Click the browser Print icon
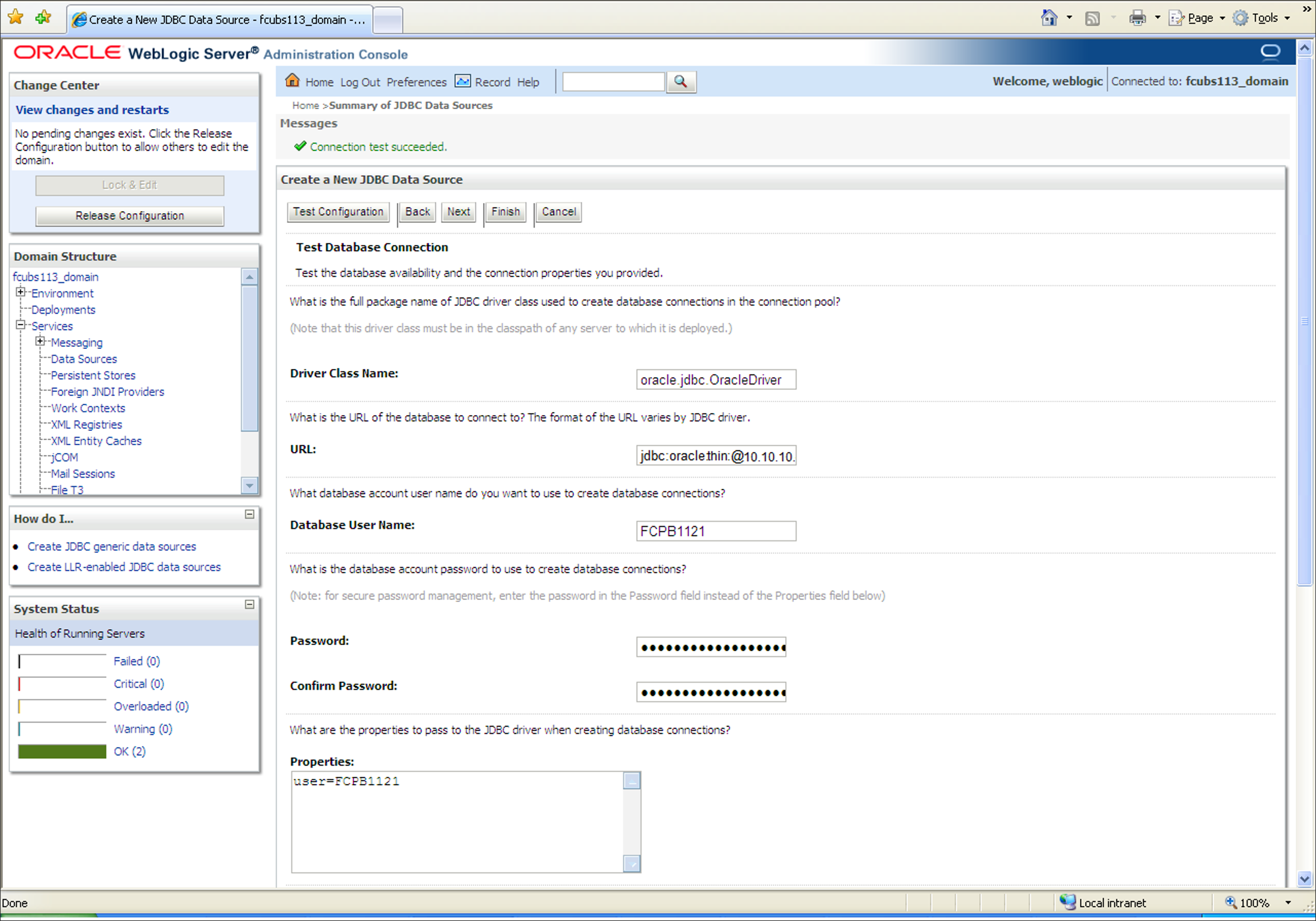This screenshot has width=1316, height=921. [x=1137, y=18]
